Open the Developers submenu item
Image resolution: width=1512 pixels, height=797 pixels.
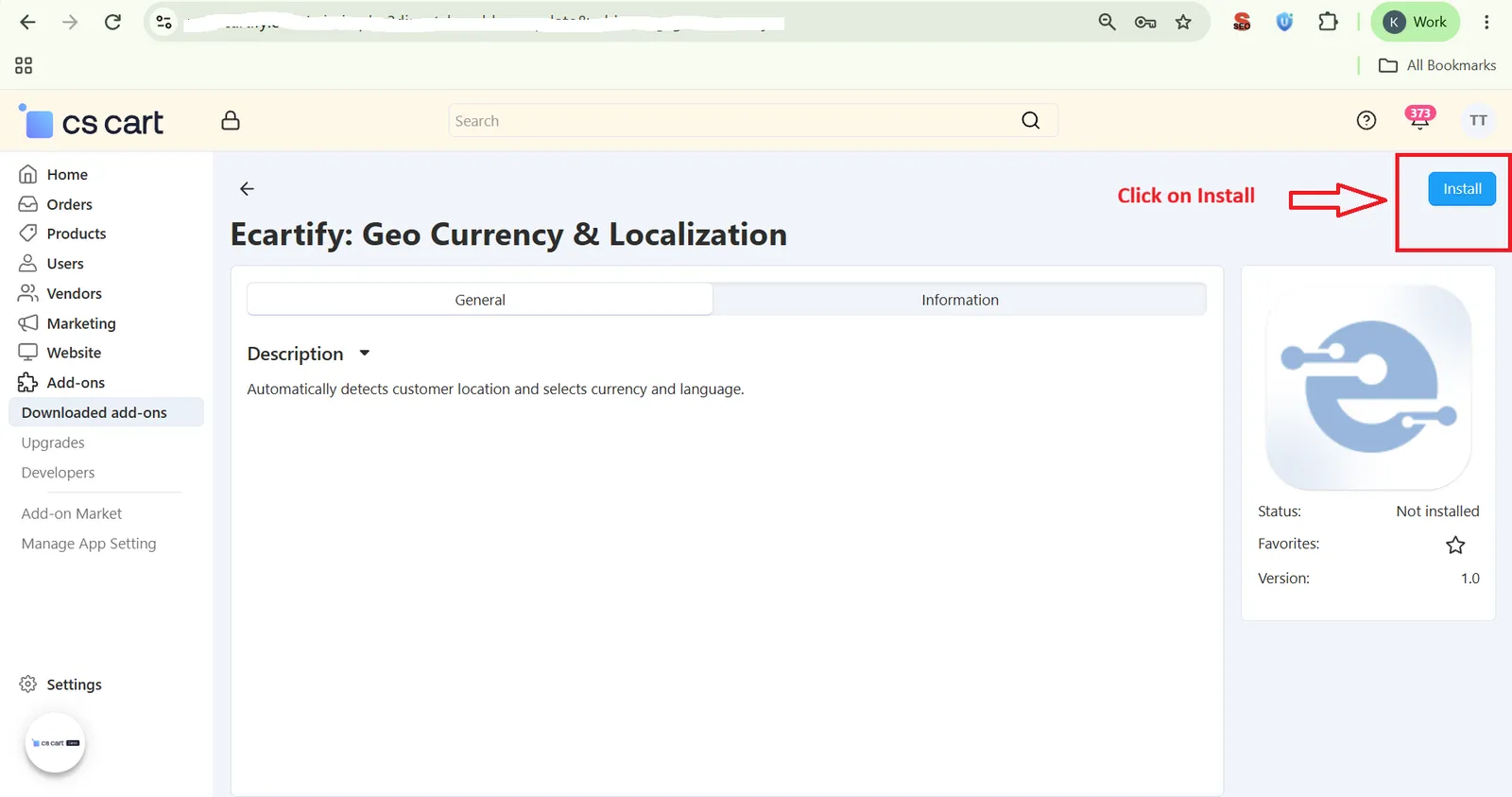coord(58,473)
